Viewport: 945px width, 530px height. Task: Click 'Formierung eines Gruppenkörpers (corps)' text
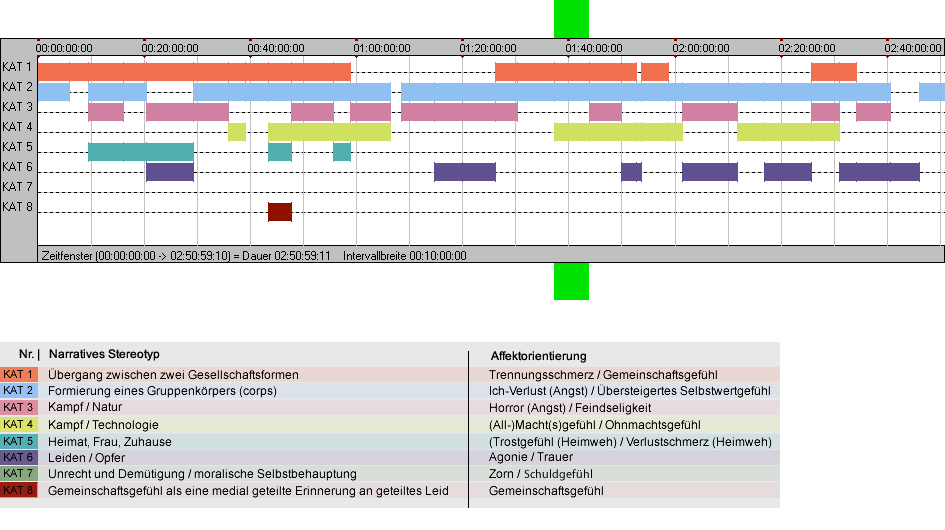pyautogui.click(x=163, y=391)
